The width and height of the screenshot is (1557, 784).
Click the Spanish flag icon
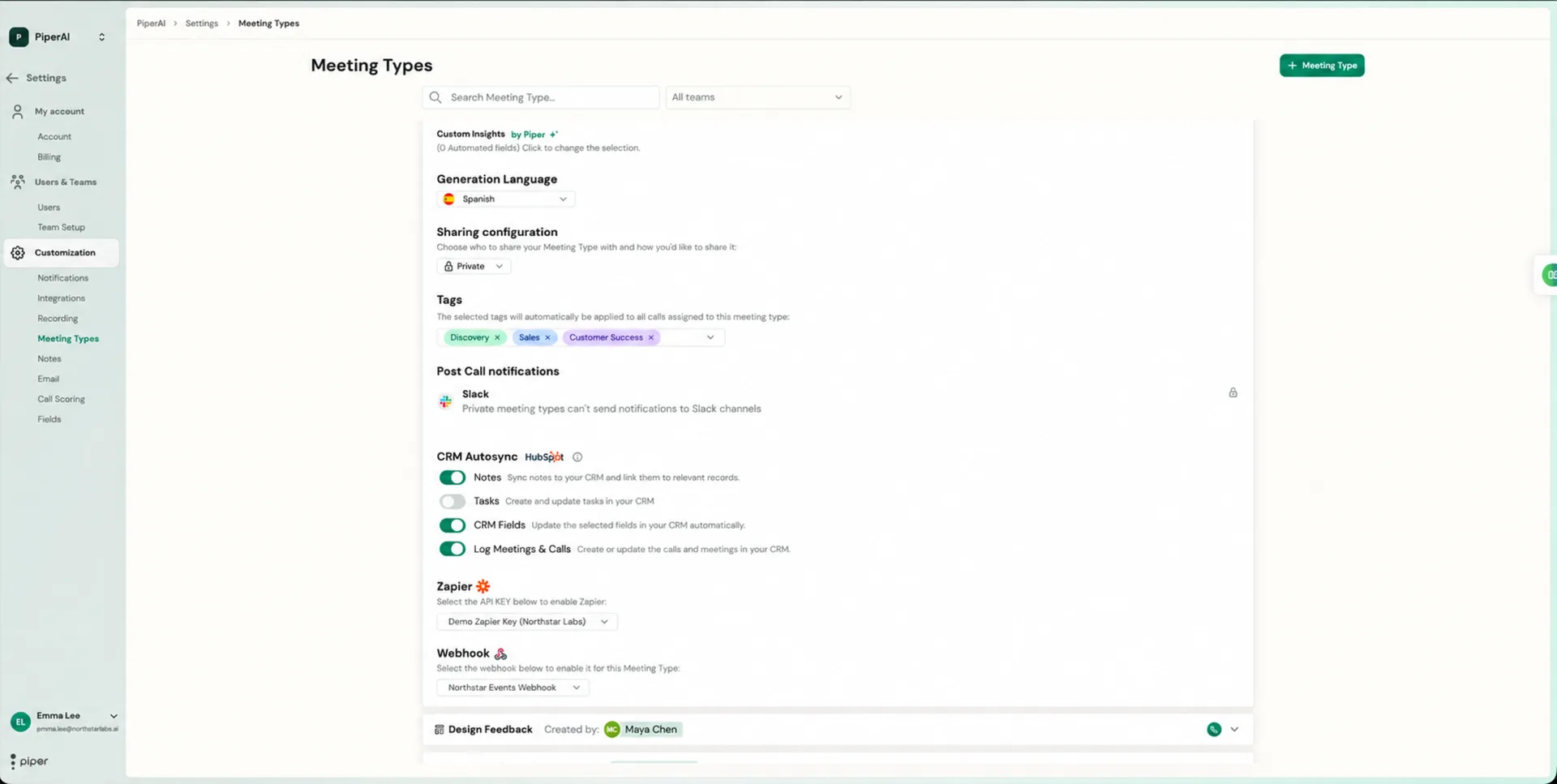pos(448,199)
